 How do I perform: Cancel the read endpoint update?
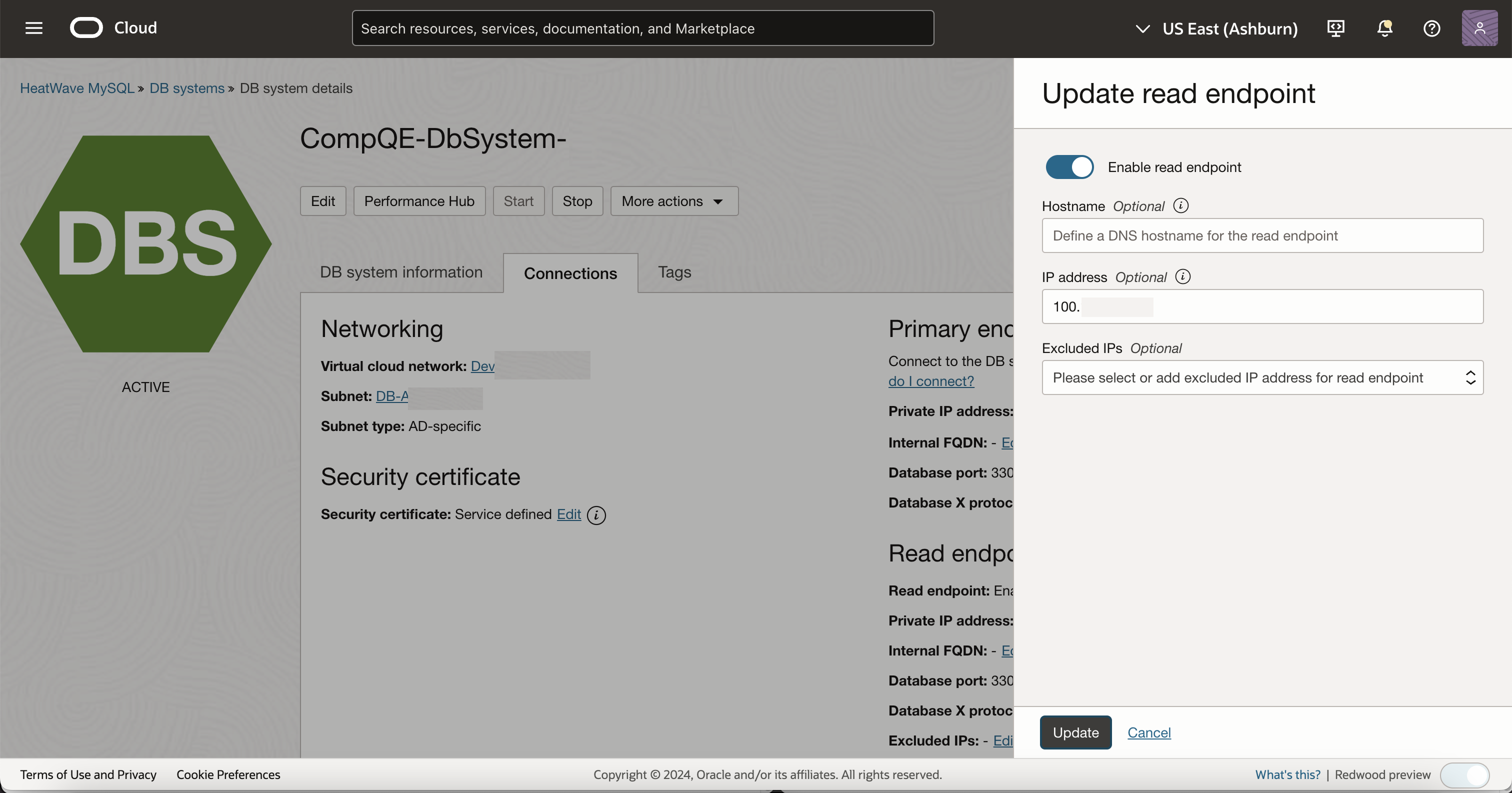[x=1148, y=732]
